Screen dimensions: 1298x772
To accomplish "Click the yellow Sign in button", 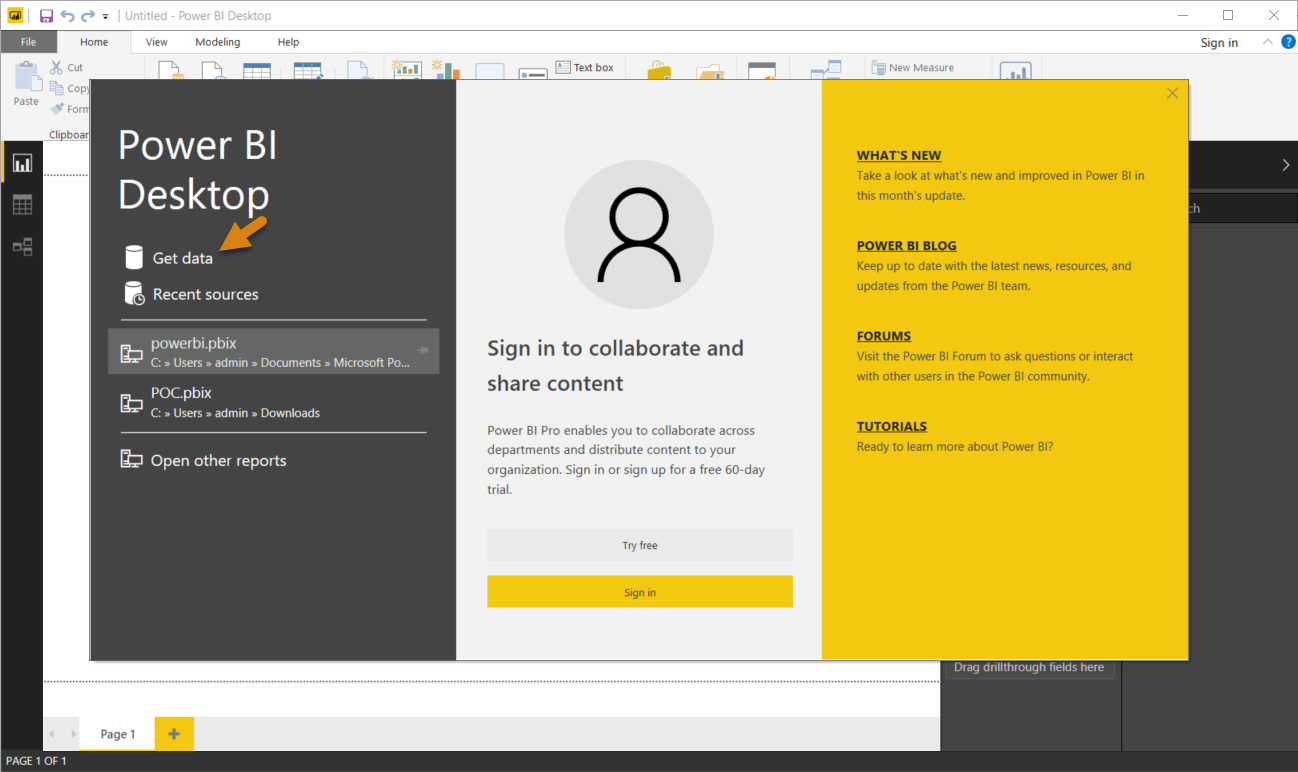I will [640, 592].
